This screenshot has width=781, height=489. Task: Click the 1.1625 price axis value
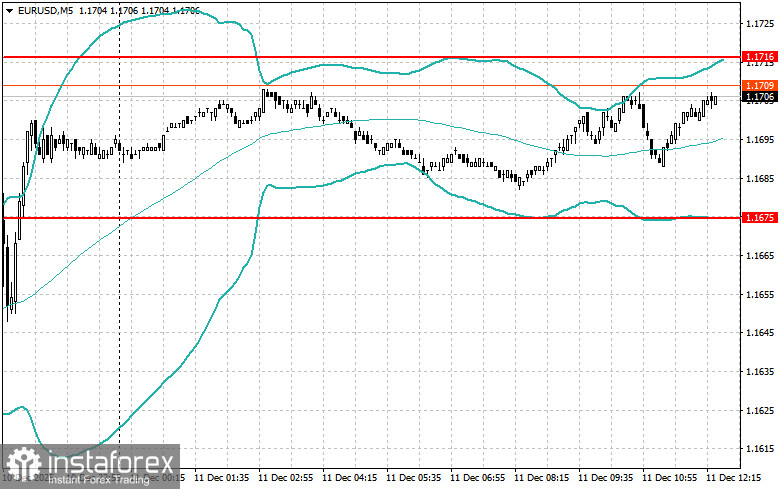[x=759, y=410]
